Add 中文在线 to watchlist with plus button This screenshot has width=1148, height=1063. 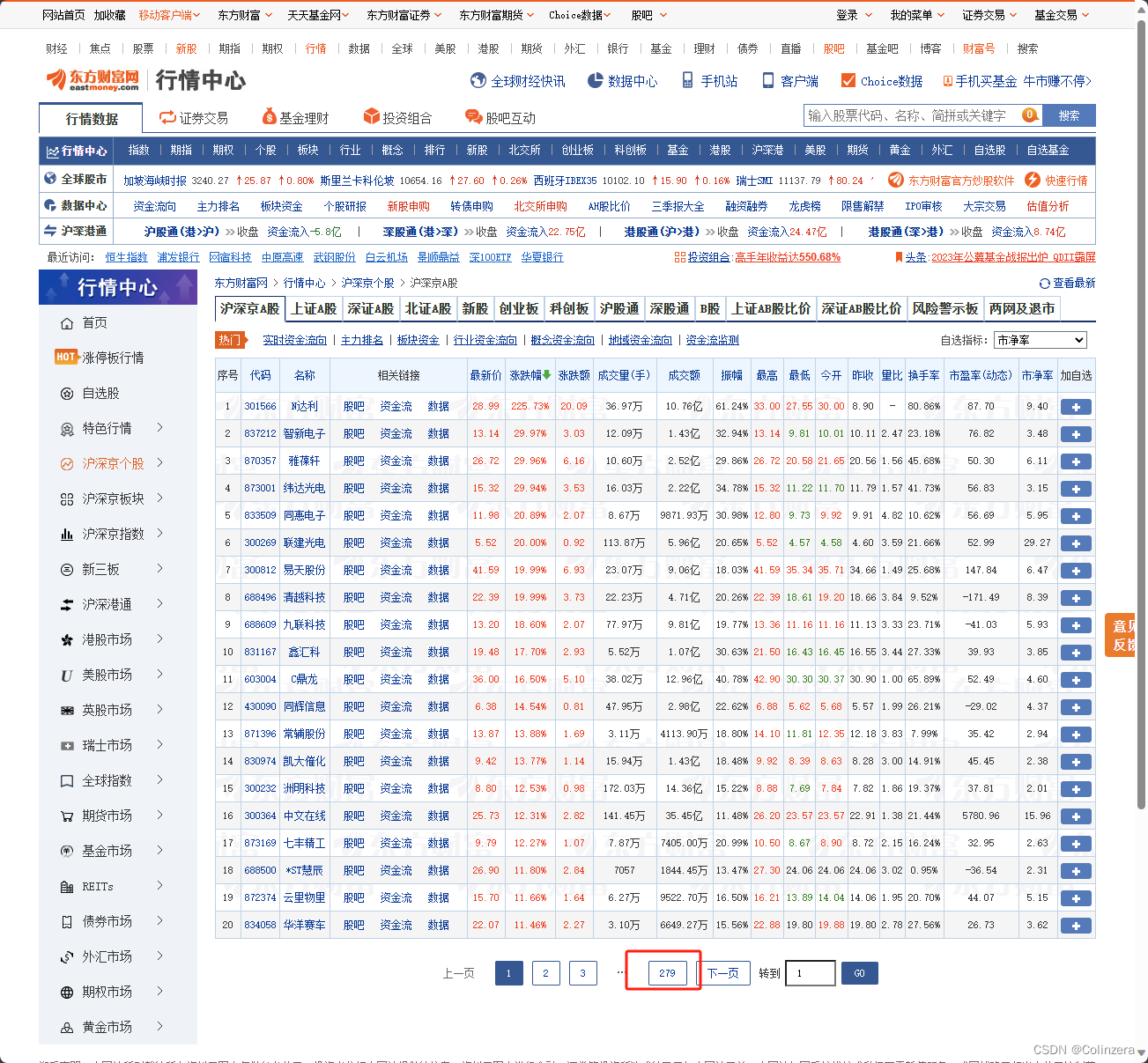(x=1076, y=816)
